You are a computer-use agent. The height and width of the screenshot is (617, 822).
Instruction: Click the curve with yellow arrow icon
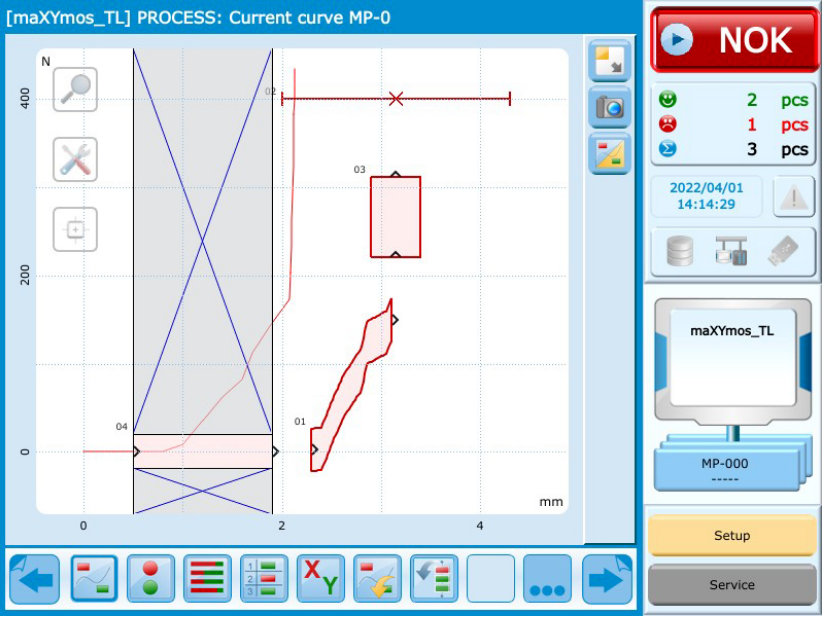pos(377,579)
